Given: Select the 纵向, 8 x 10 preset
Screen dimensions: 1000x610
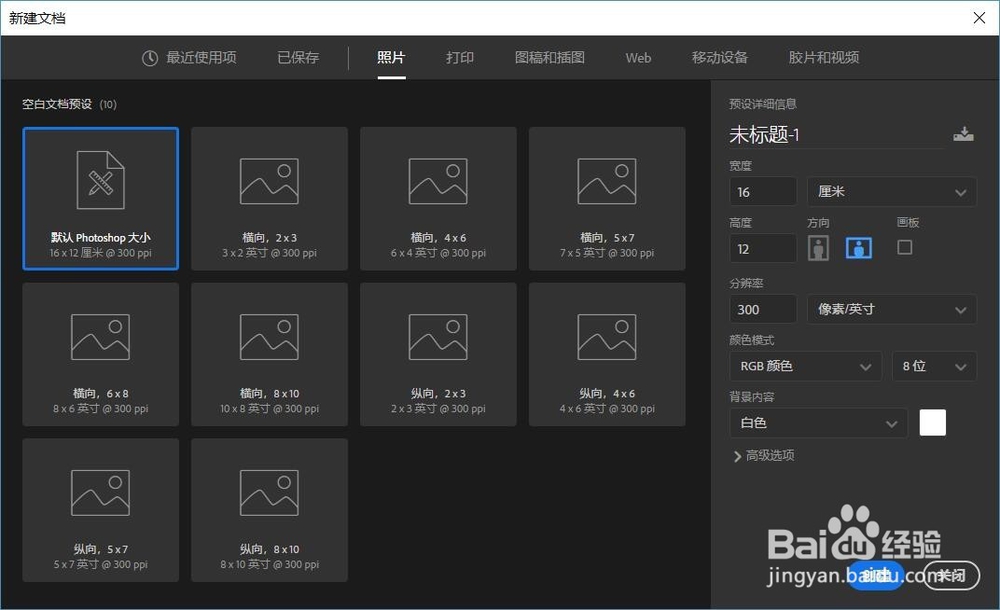Looking at the screenshot, I should coord(269,510).
